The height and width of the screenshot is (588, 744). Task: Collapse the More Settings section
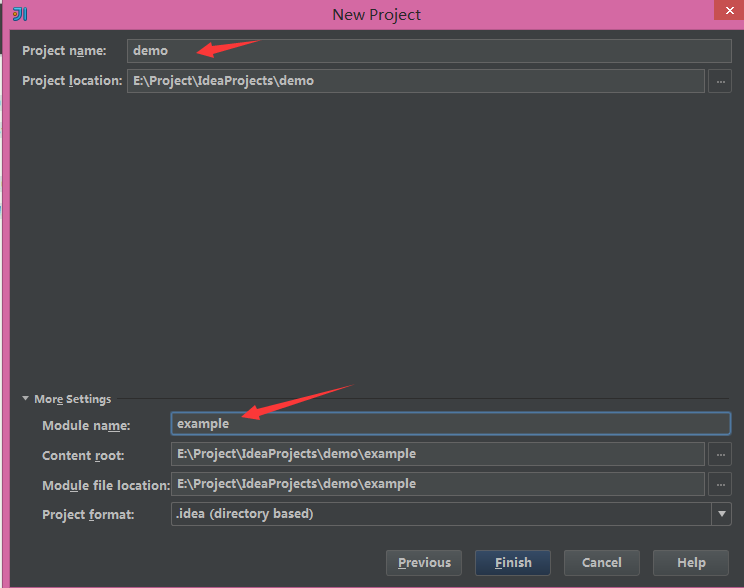[26, 399]
